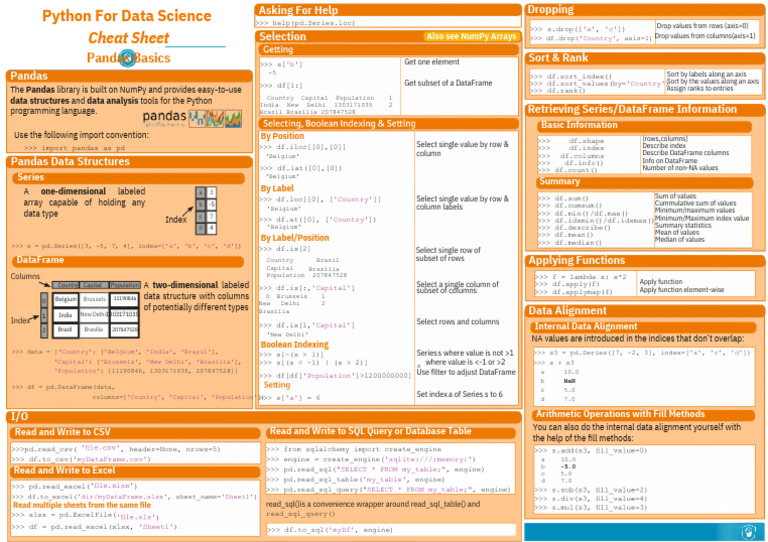This screenshot has width=768, height=542.
Task: Click the df.describe() code line
Action: pos(575,228)
